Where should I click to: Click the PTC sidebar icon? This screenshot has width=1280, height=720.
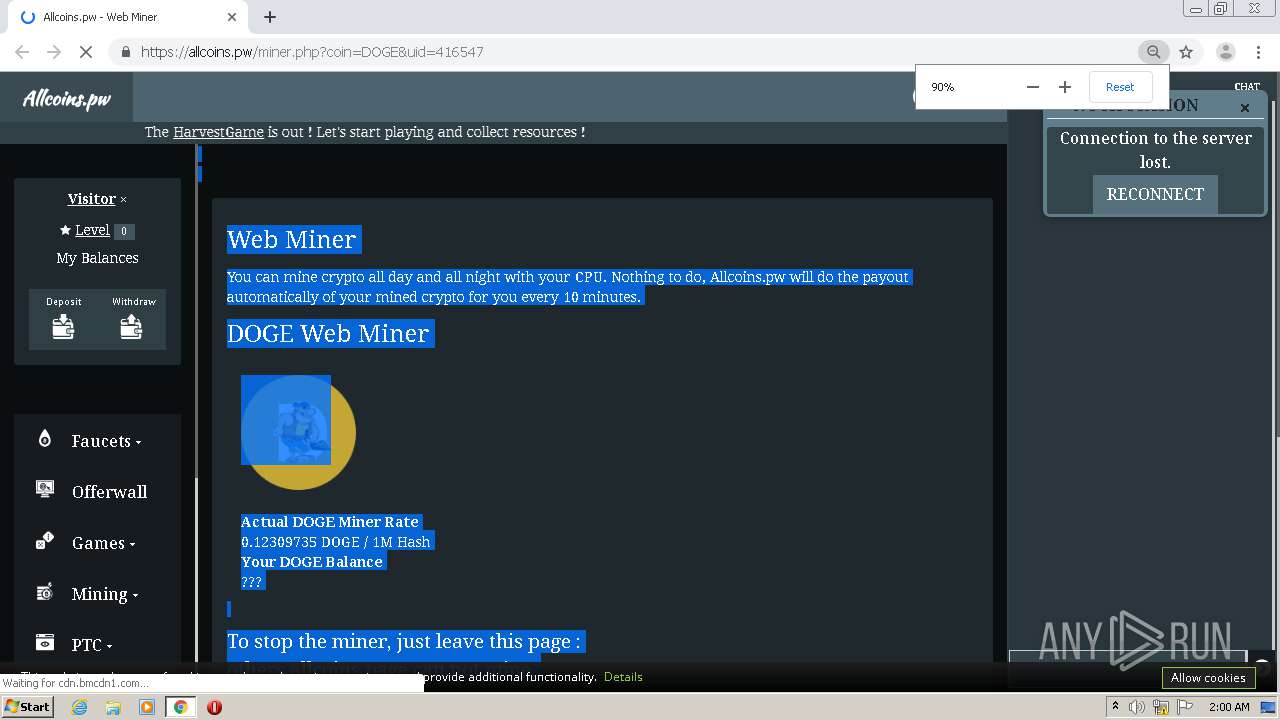click(x=44, y=643)
